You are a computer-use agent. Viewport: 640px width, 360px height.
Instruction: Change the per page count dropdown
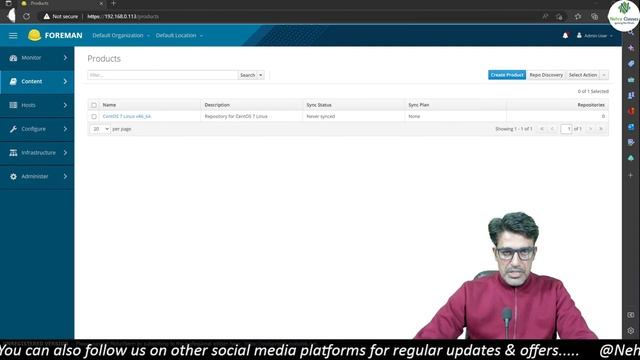point(100,129)
